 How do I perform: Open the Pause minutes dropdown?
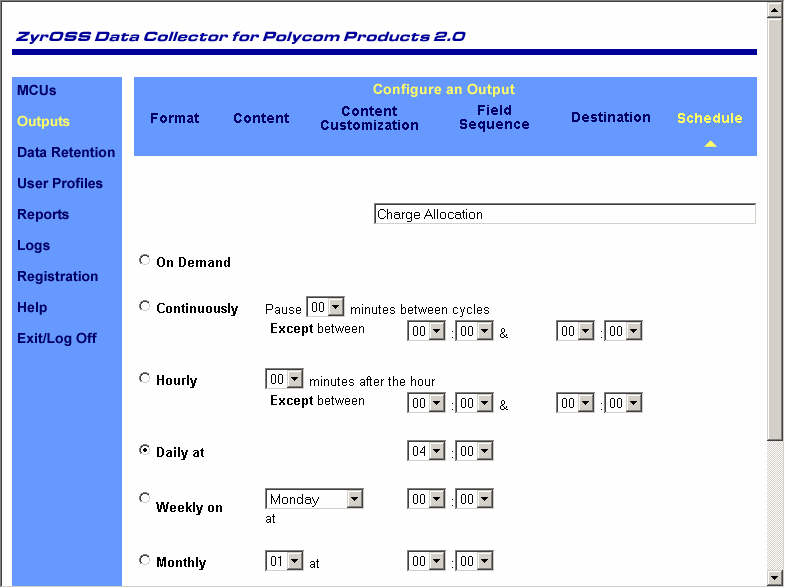[x=325, y=307]
